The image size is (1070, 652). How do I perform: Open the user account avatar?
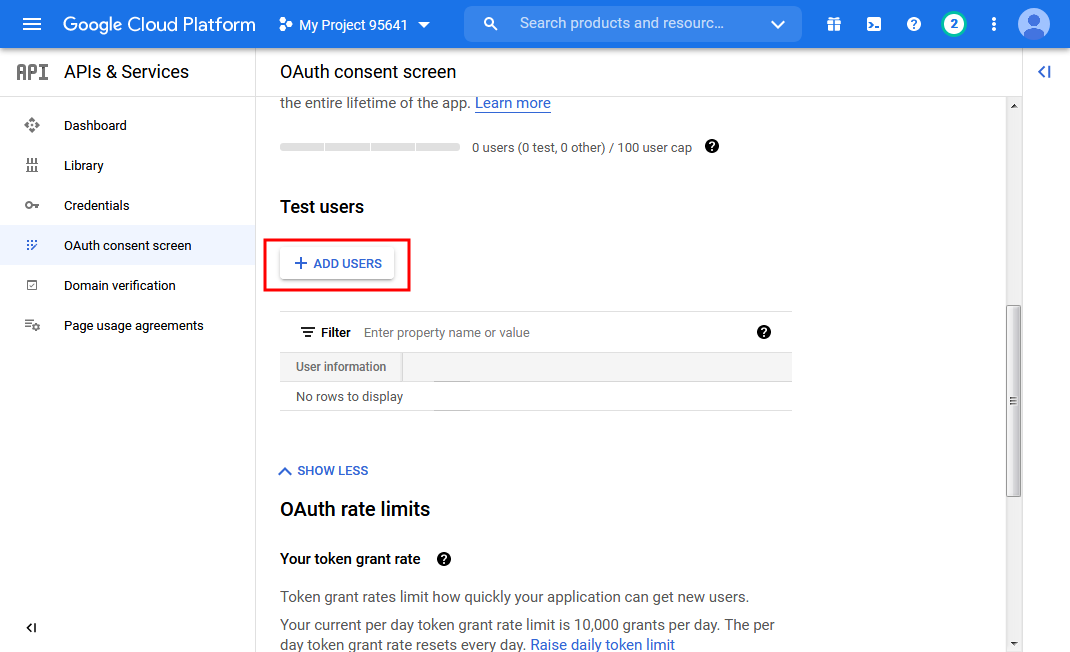coord(1034,25)
